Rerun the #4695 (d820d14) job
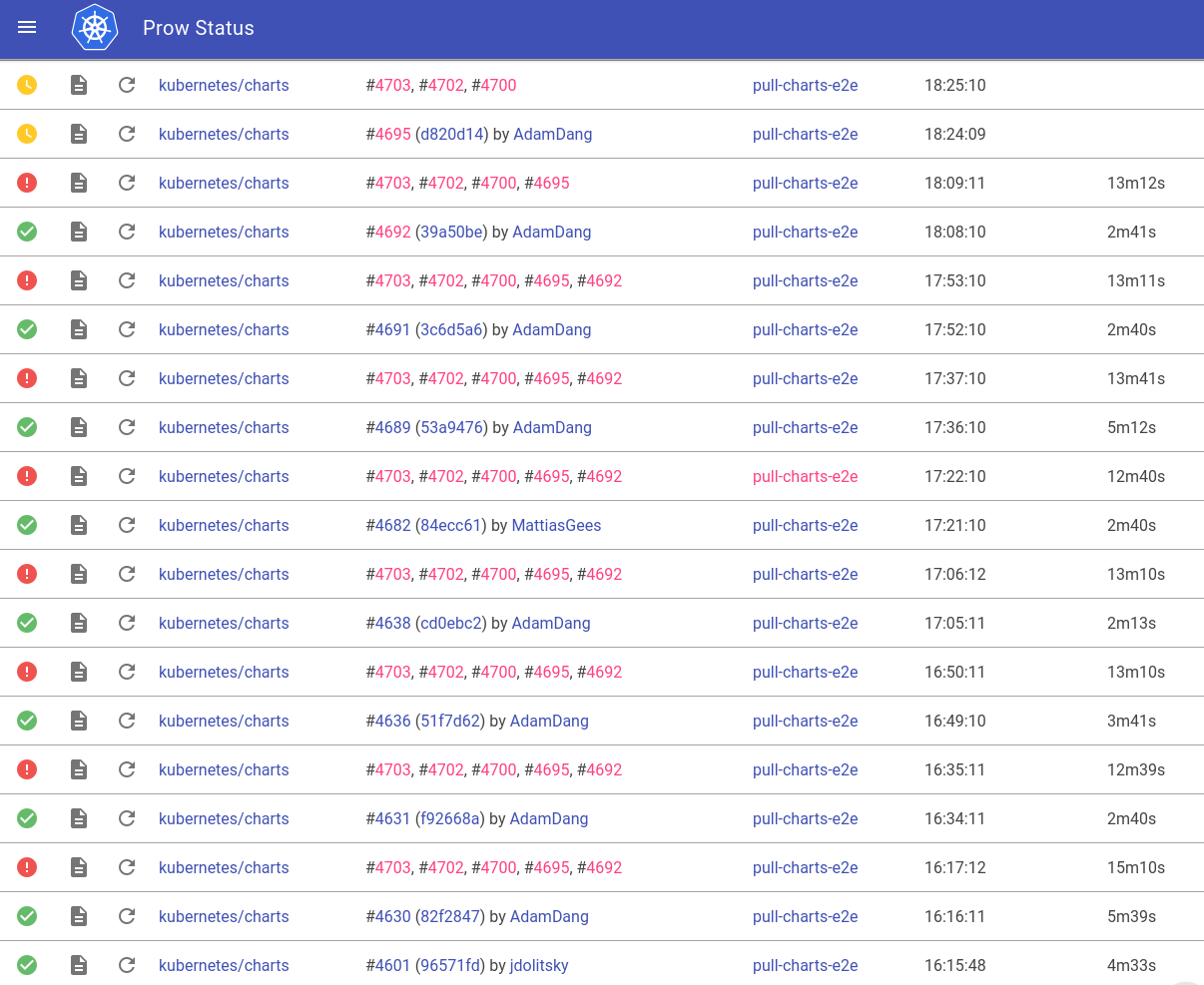 (127, 134)
